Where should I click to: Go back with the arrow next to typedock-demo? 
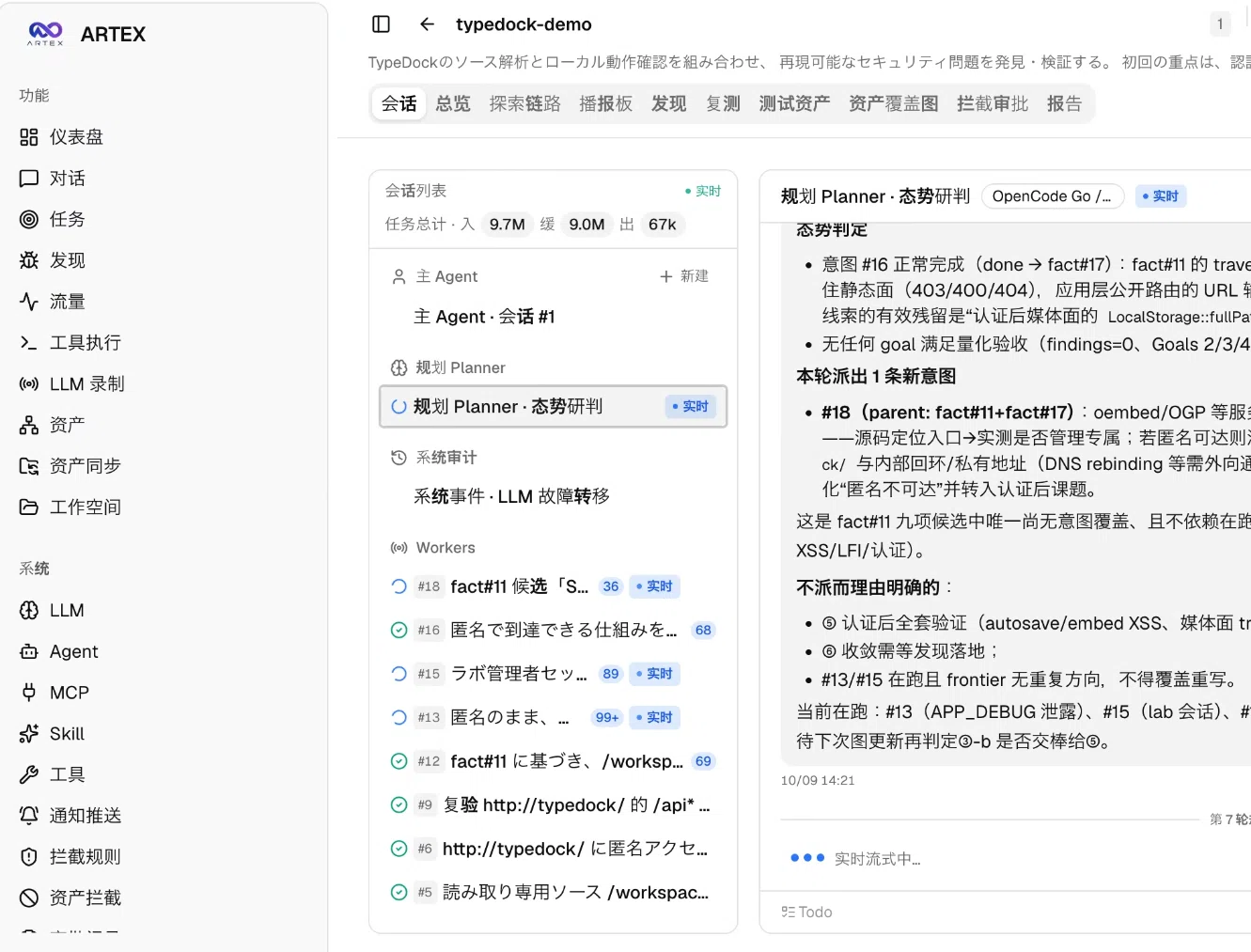[427, 24]
